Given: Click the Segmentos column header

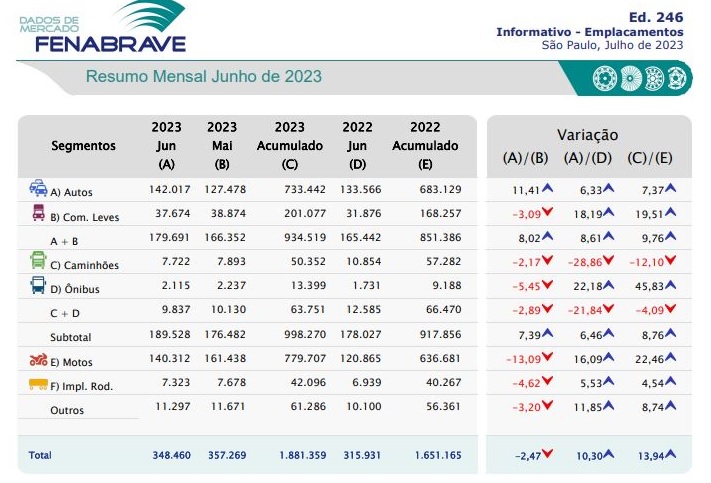Looking at the screenshot, I should click(x=83, y=146).
